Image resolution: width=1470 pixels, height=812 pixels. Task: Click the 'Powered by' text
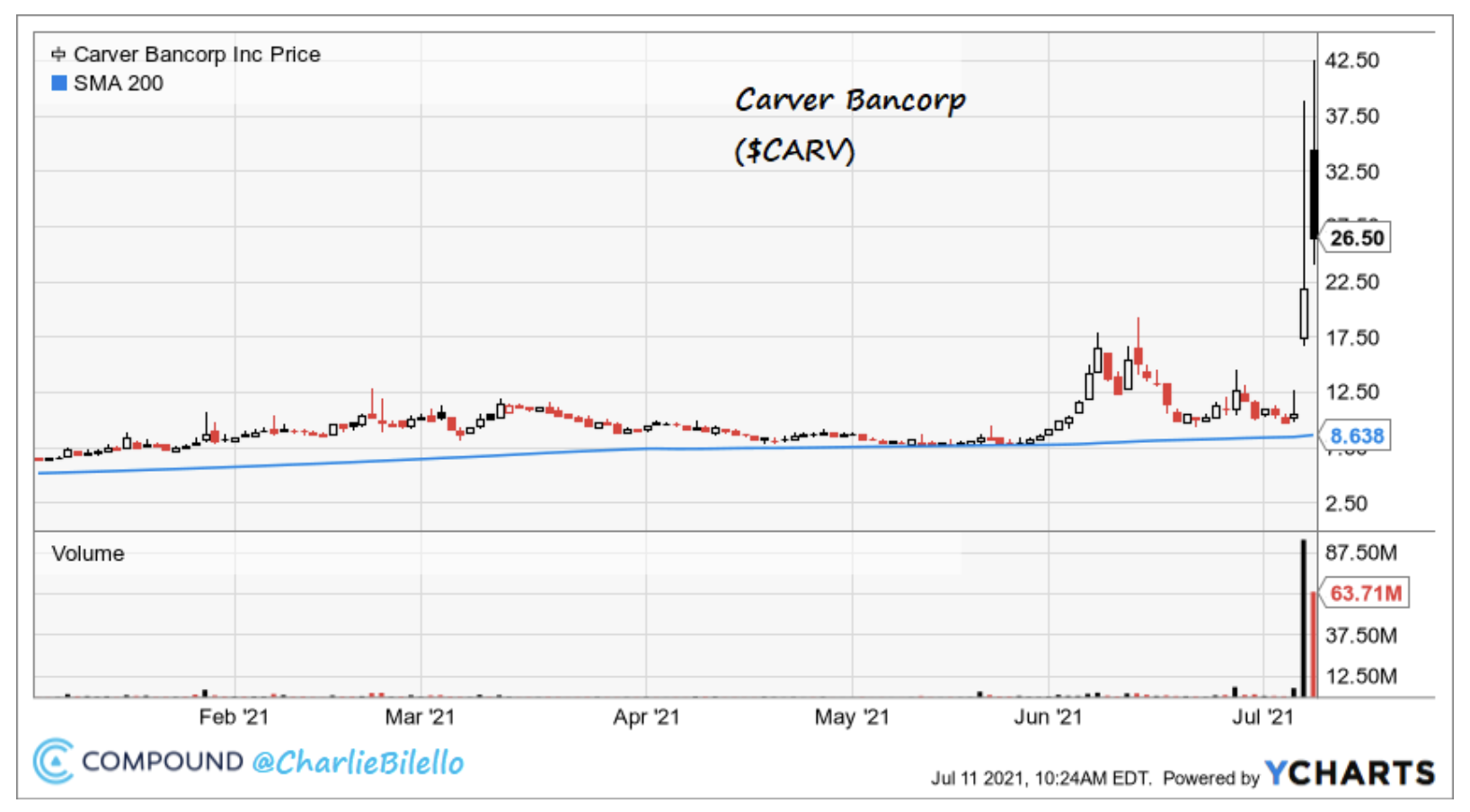[x=1211, y=778]
